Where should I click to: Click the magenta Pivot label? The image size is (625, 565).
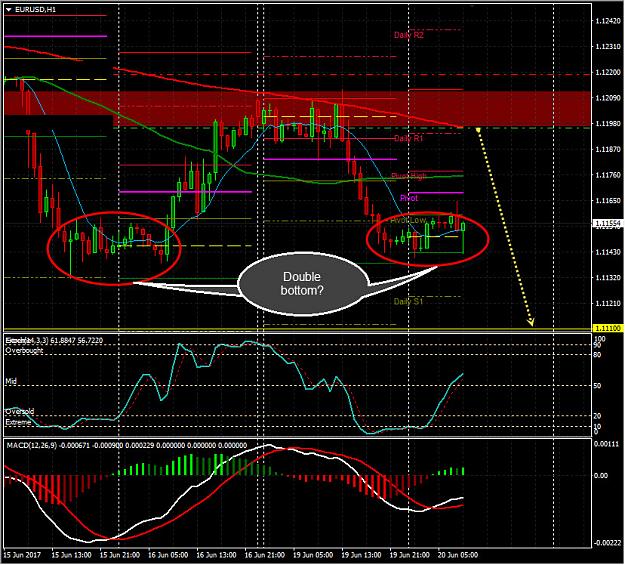click(409, 198)
